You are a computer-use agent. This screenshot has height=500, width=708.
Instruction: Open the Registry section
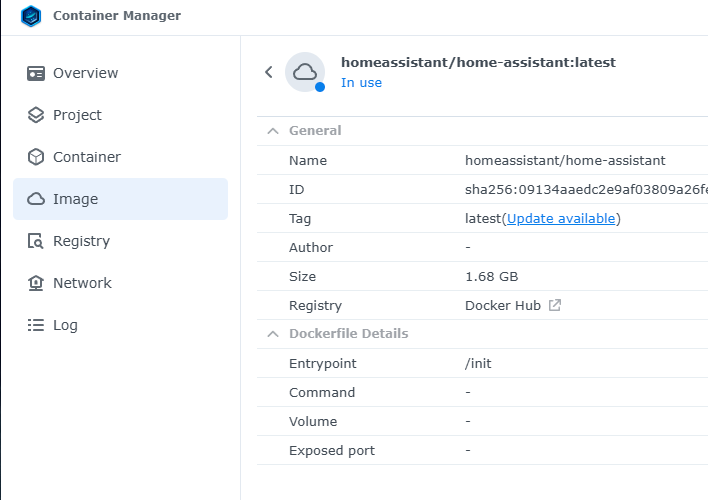[81, 241]
